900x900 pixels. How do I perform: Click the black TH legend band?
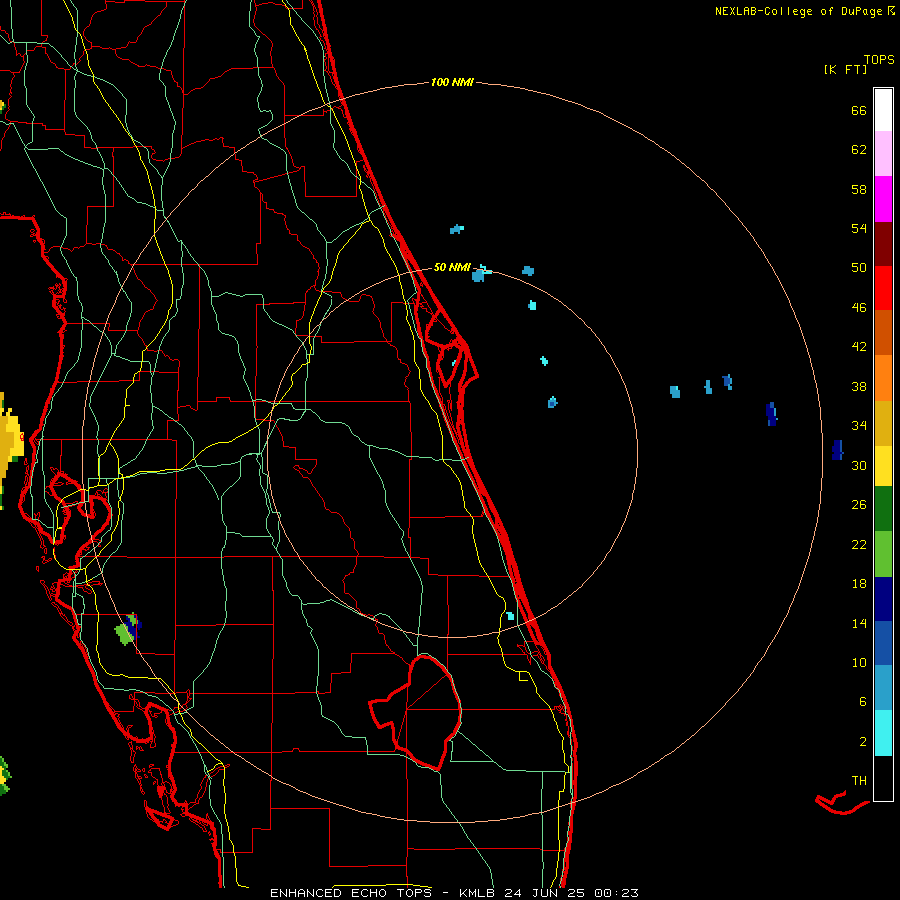click(x=883, y=778)
